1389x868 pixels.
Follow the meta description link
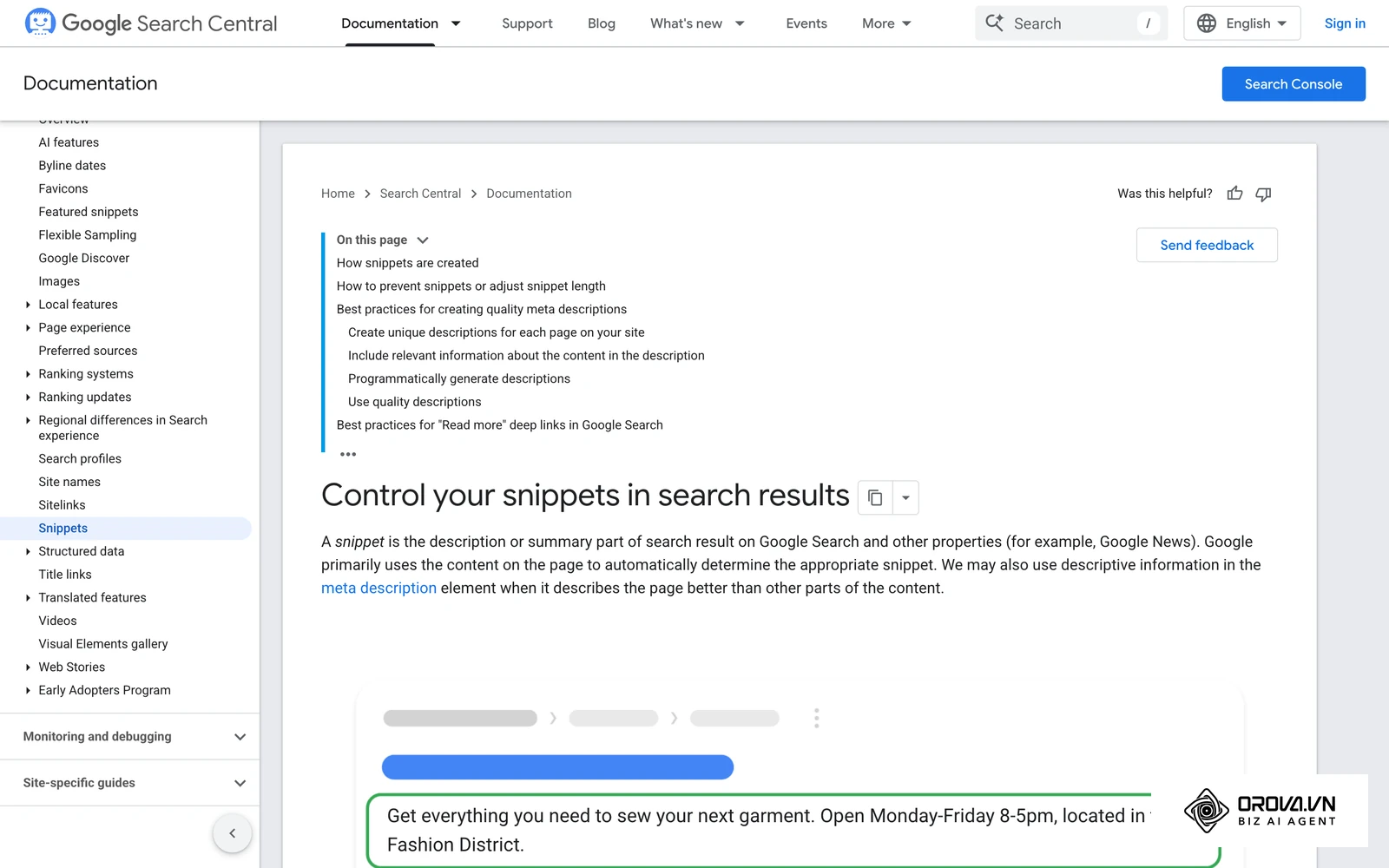click(x=379, y=588)
